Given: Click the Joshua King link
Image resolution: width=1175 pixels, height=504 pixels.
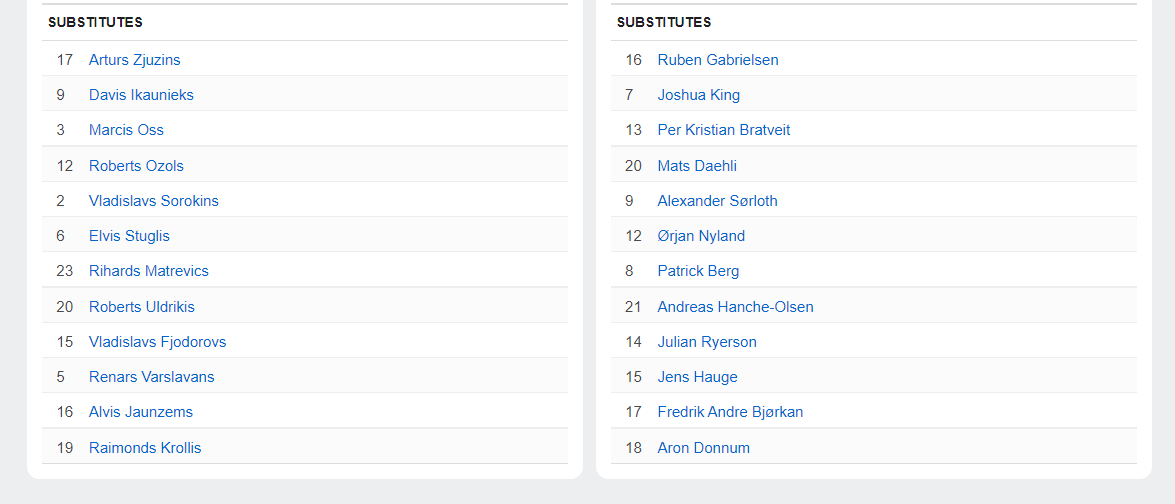Looking at the screenshot, I should tap(698, 95).
